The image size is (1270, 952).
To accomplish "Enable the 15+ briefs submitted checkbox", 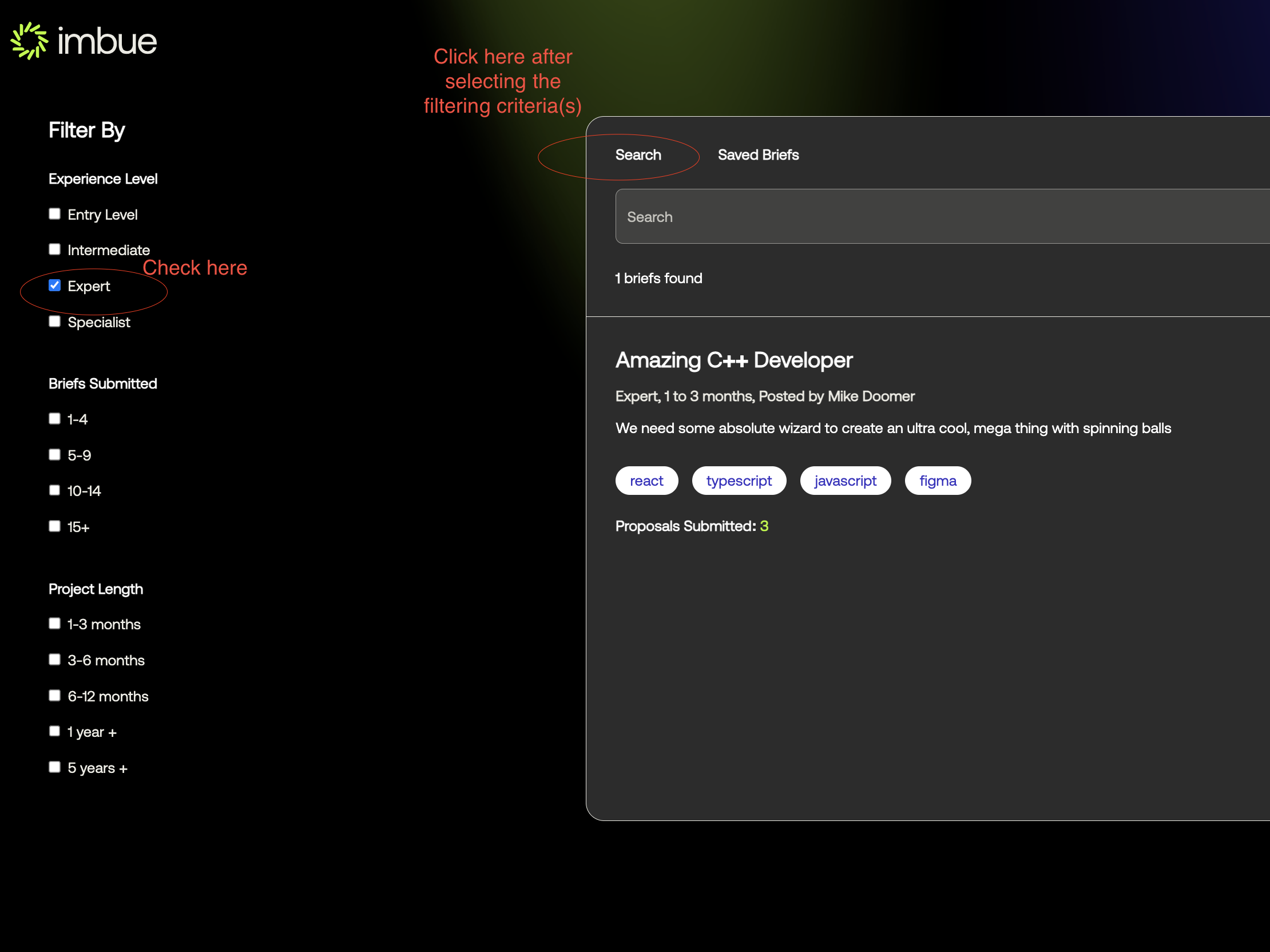I will [54, 526].
